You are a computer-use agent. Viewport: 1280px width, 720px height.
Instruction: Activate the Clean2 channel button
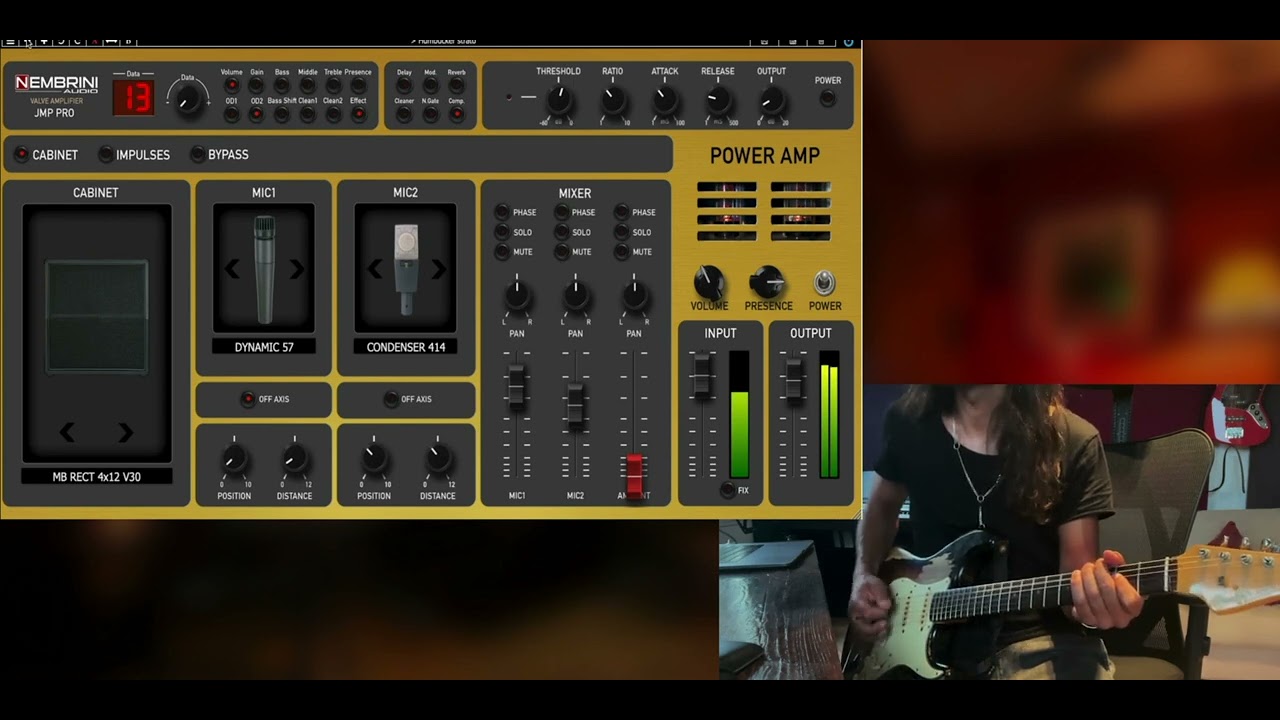pyautogui.click(x=333, y=115)
